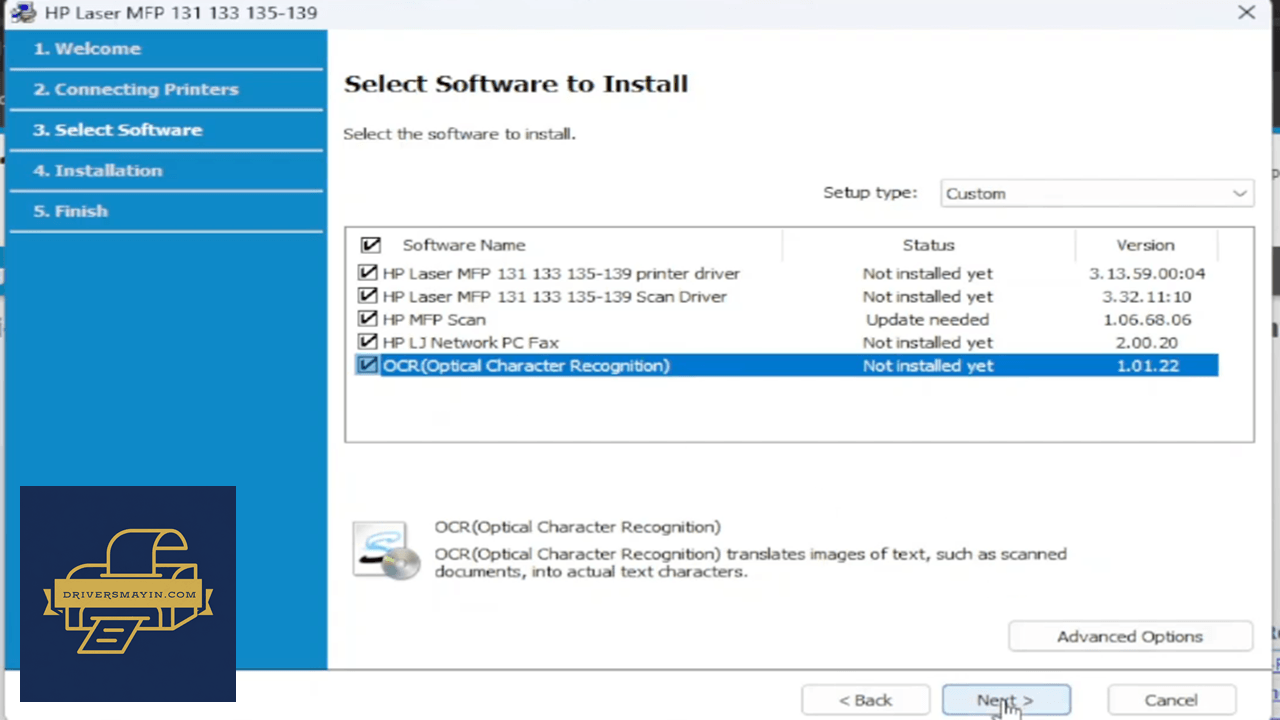Viewport: 1280px width, 720px height.
Task: Click the OCR row's "Not installed yet" status
Action: [x=928, y=365]
